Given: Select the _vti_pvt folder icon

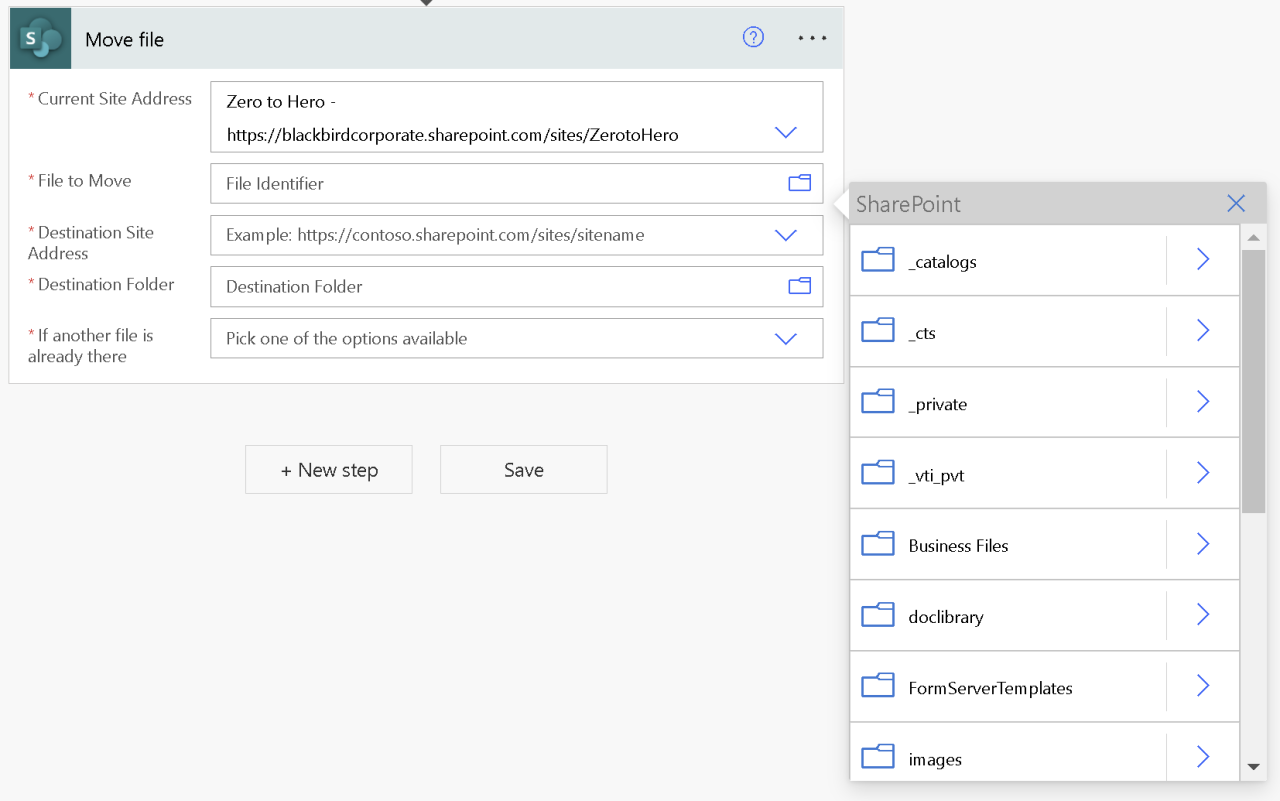Looking at the screenshot, I should (x=878, y=473).
